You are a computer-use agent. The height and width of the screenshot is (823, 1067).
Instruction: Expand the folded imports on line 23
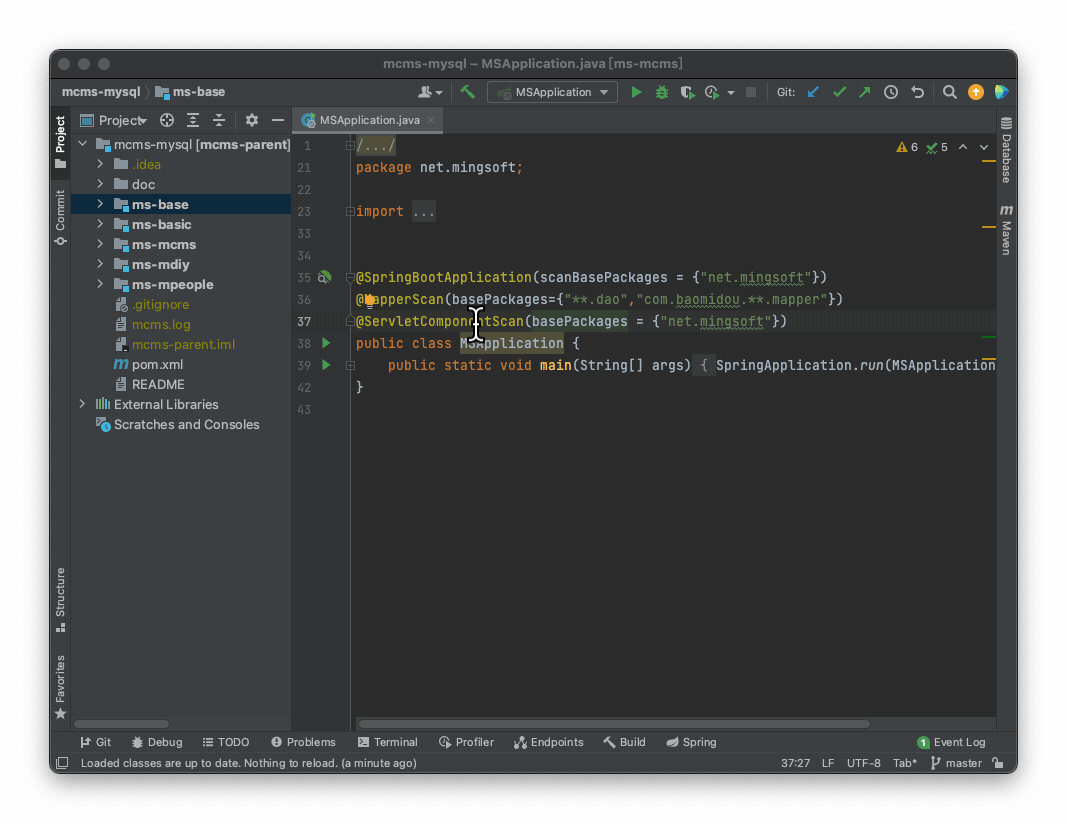pyautogui.click(x=350, y=212)
